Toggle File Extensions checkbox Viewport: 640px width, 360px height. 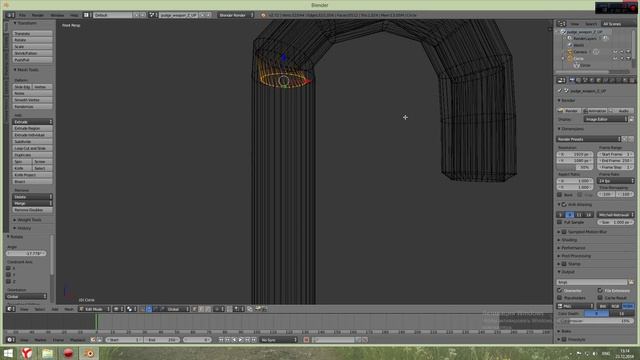(x=600, y=291)
